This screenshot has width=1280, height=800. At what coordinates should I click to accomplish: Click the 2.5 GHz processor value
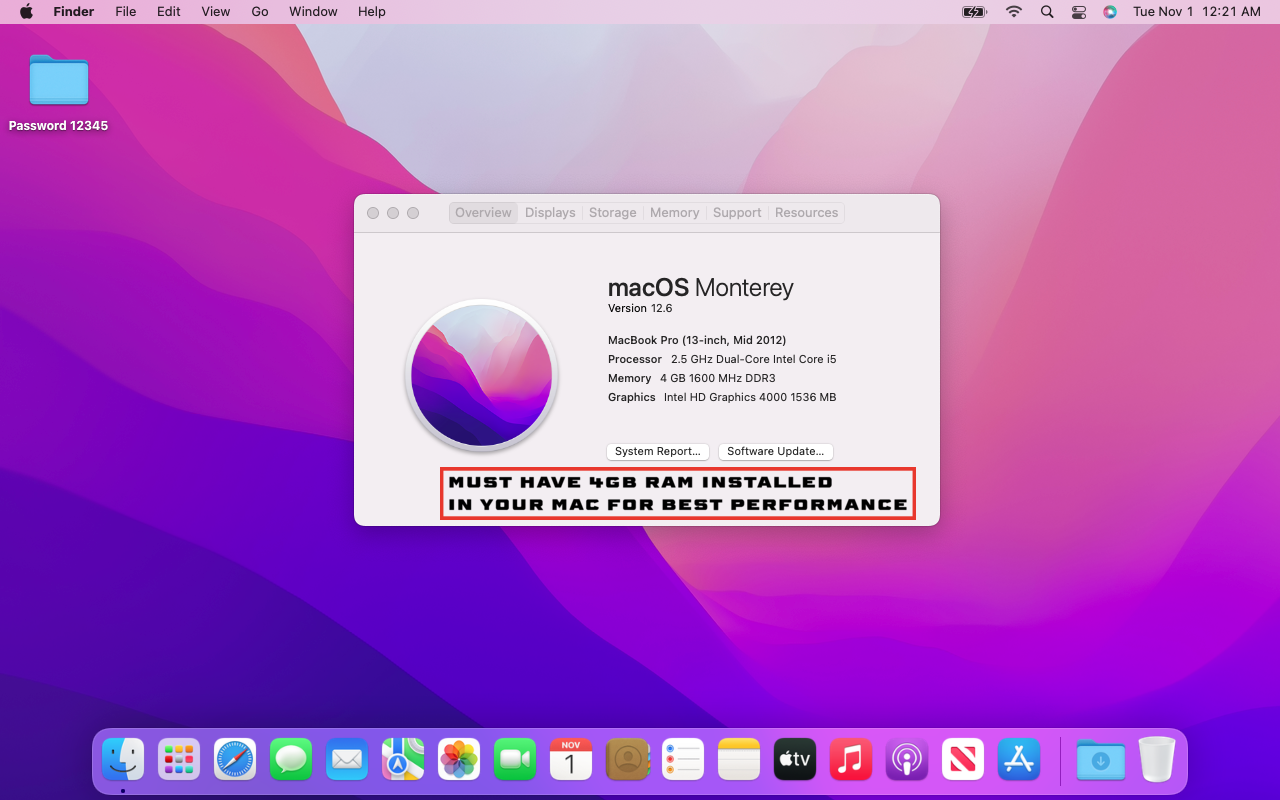pyautogui.click(x=753, y=359)
